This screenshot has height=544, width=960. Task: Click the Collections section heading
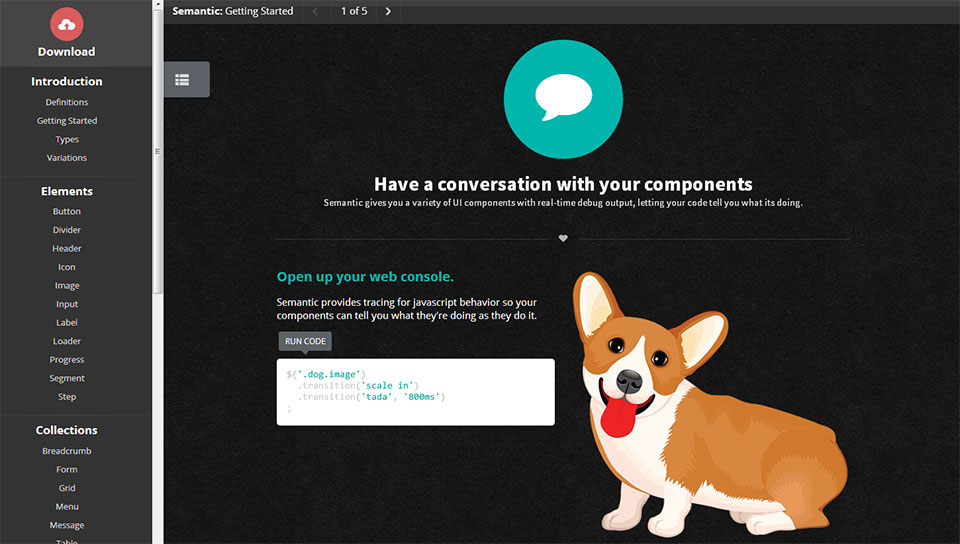pos(67,430)
